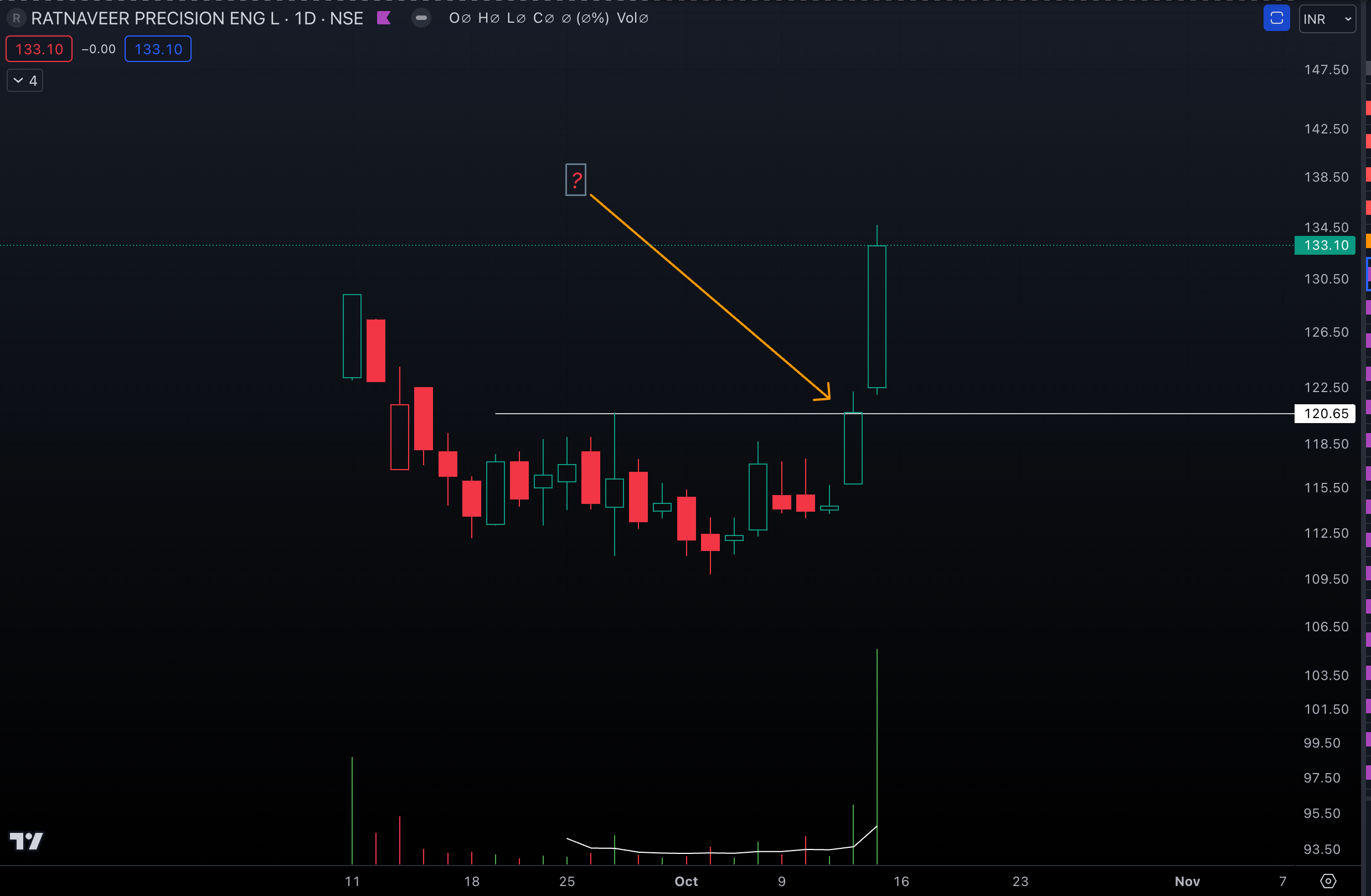1371x896 pixels.
Task: Expand the collapsed indicators legend showing 4
Action: (x=25, y=81)
